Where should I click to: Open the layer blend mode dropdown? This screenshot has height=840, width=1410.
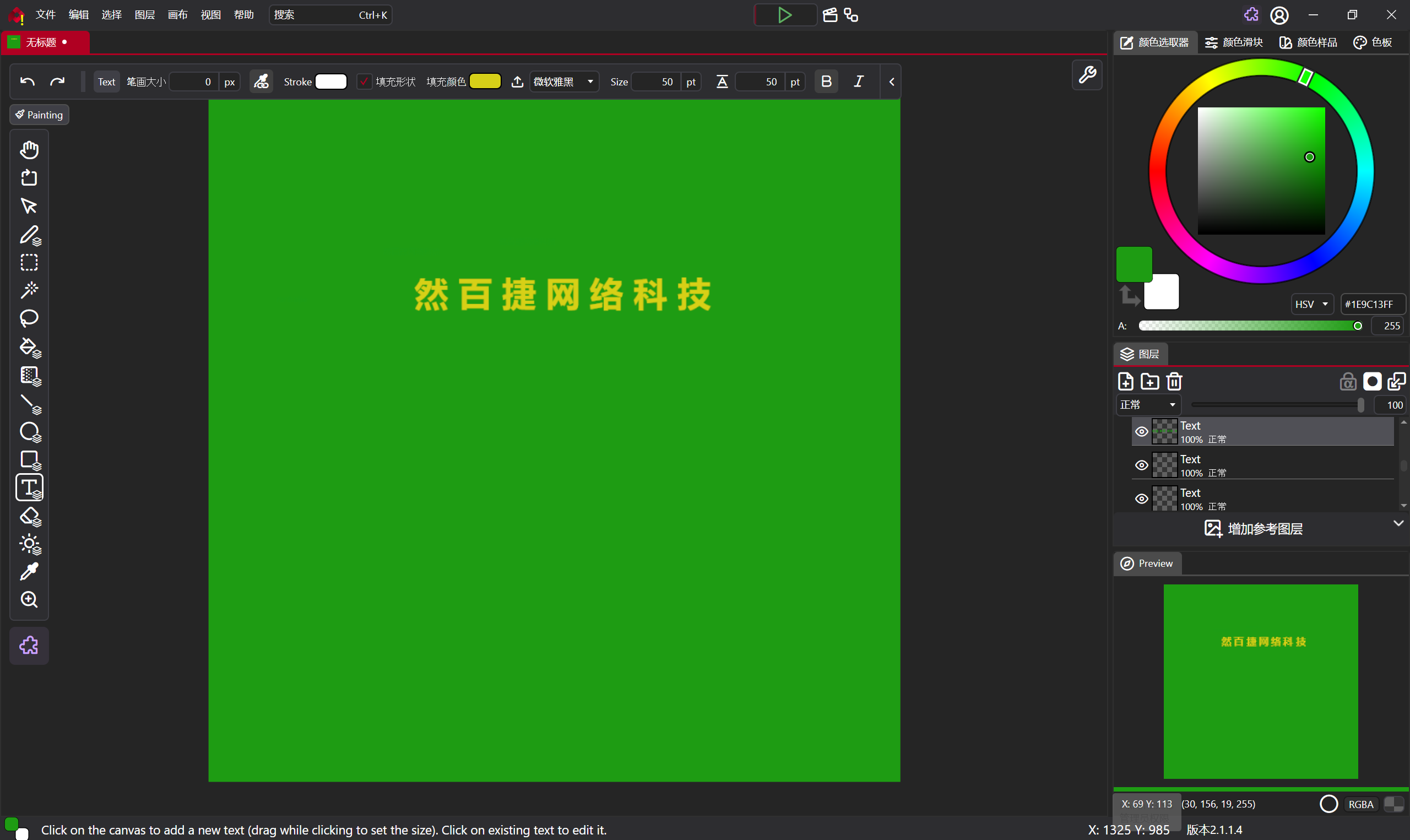[1147, 405]
